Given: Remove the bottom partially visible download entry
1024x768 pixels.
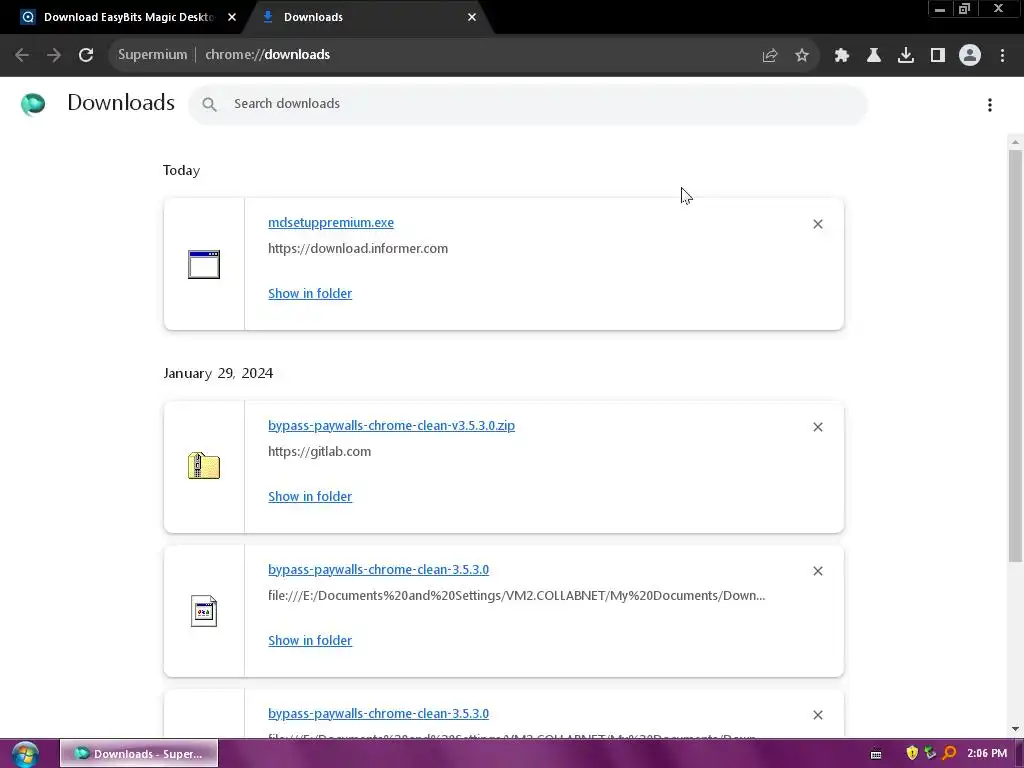Looking at the screenshot, I should pyautogui.click(x=818, y=715).
